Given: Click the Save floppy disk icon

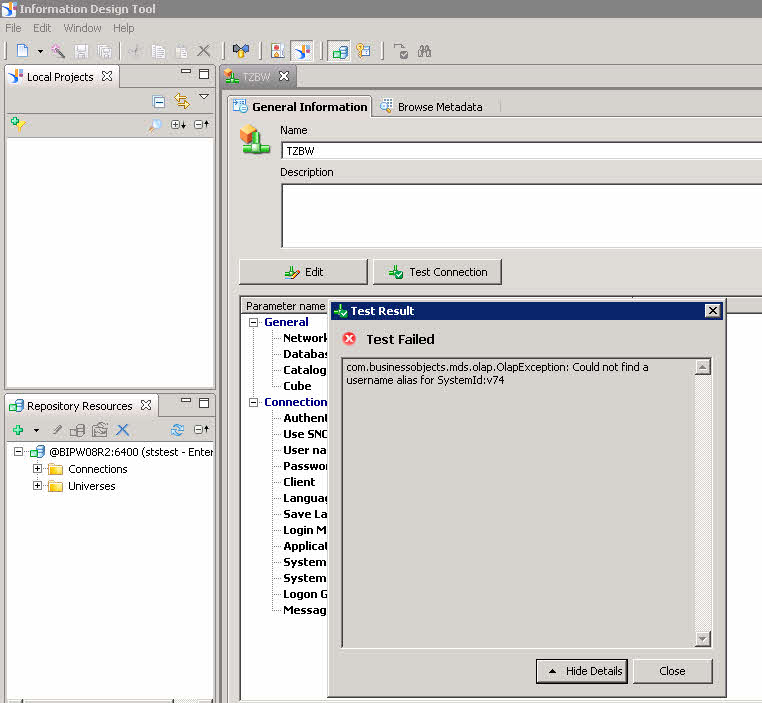Looking at the screenshot, I should pyautogui.click(x=81, y=51).
